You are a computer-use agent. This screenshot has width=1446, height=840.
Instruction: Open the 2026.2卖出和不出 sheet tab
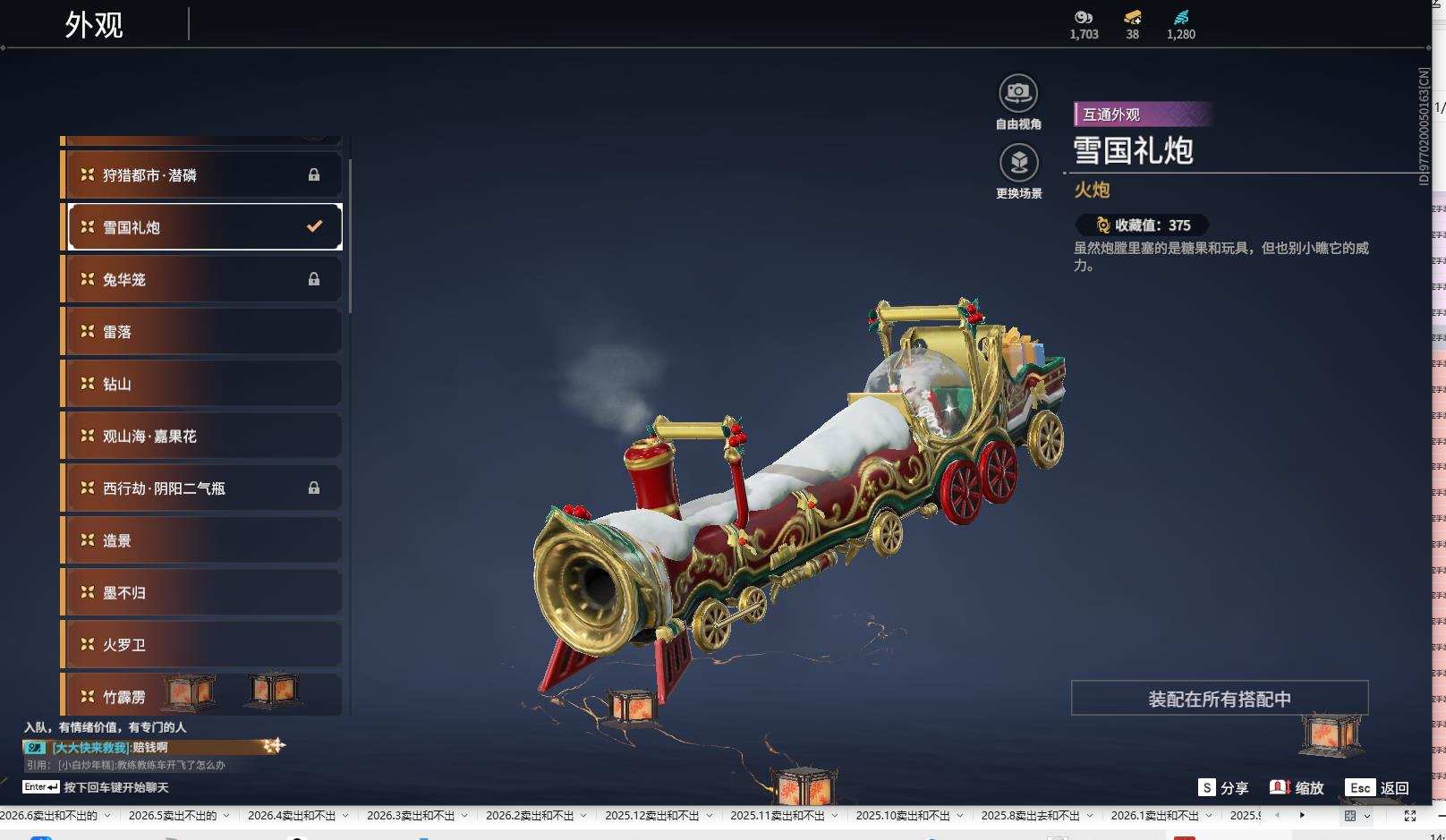(x=530, y=816)
